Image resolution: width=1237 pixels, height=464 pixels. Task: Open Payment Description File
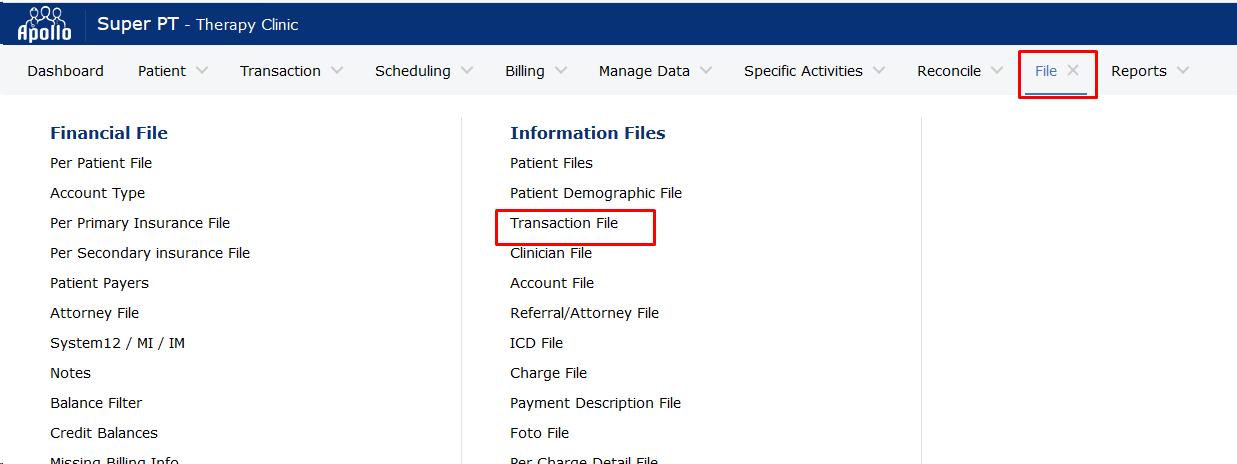(595, 403)
